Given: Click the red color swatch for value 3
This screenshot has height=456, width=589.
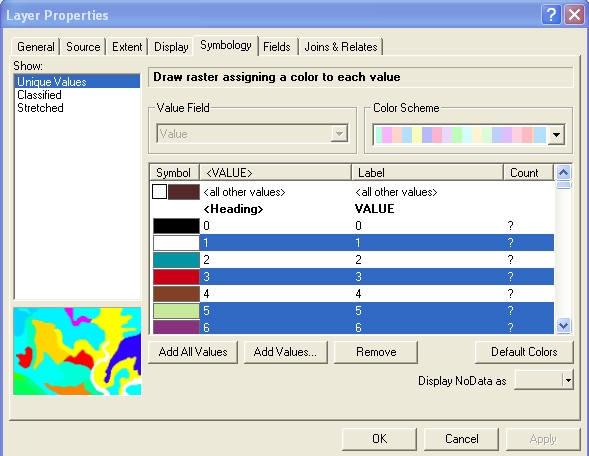Looking at the screenshot, I should pos(176,277).
